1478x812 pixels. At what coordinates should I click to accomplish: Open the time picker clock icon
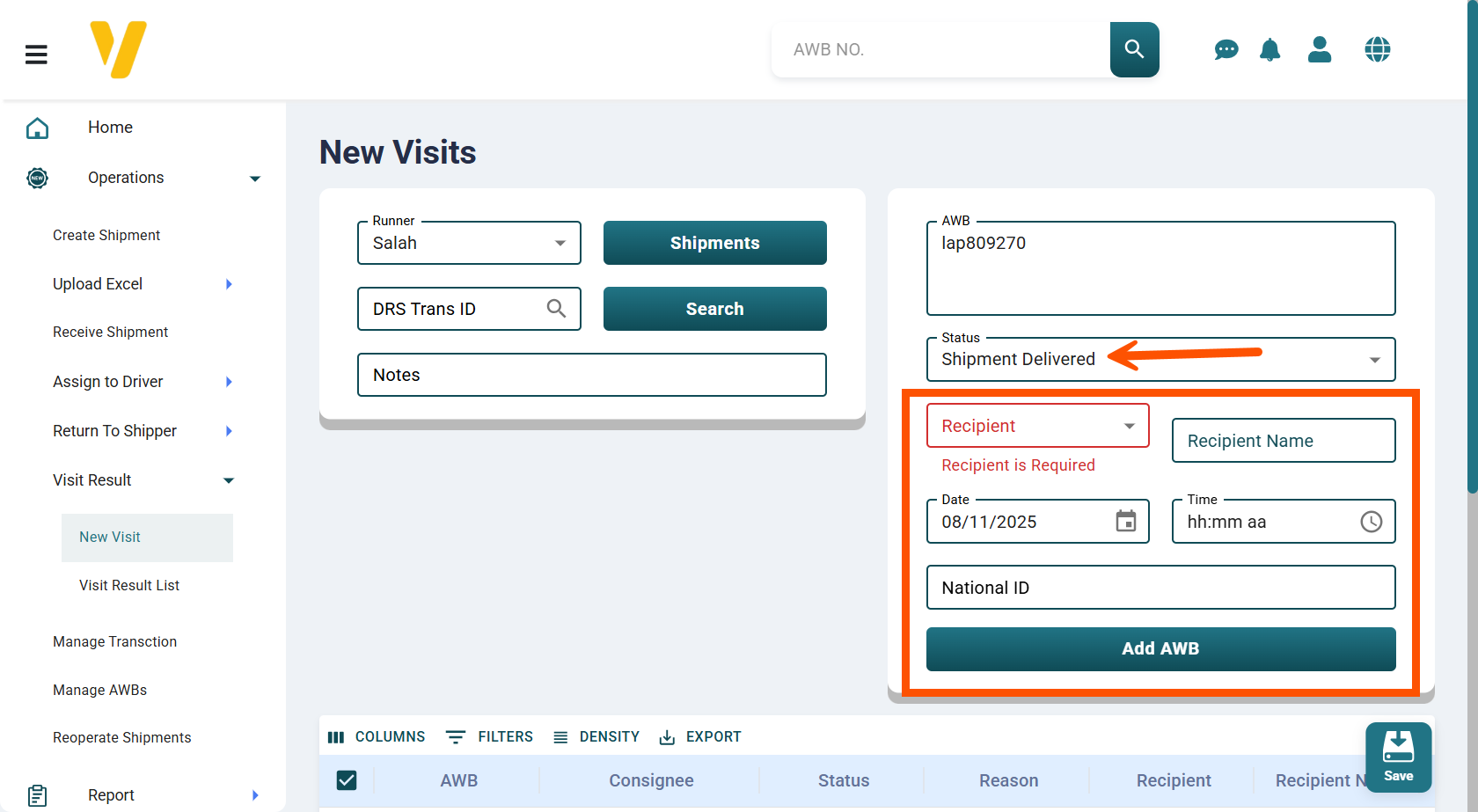pos(1371,522)
